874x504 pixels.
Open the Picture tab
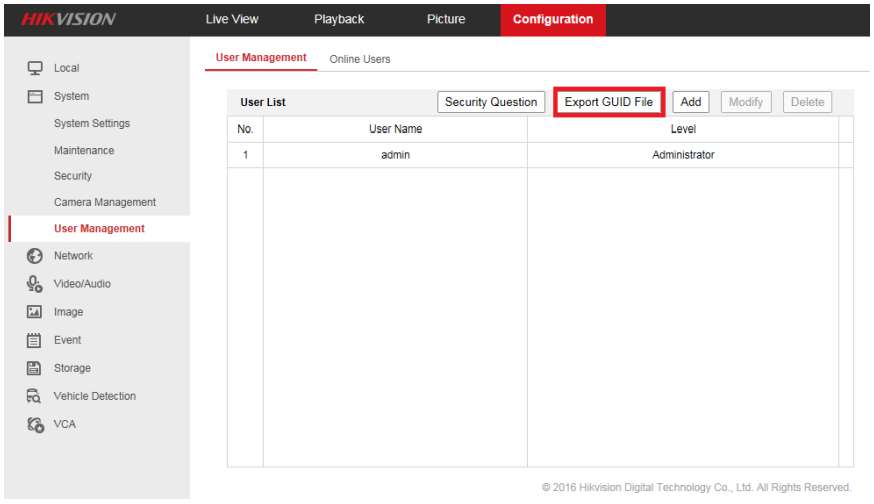click(446, 19)
